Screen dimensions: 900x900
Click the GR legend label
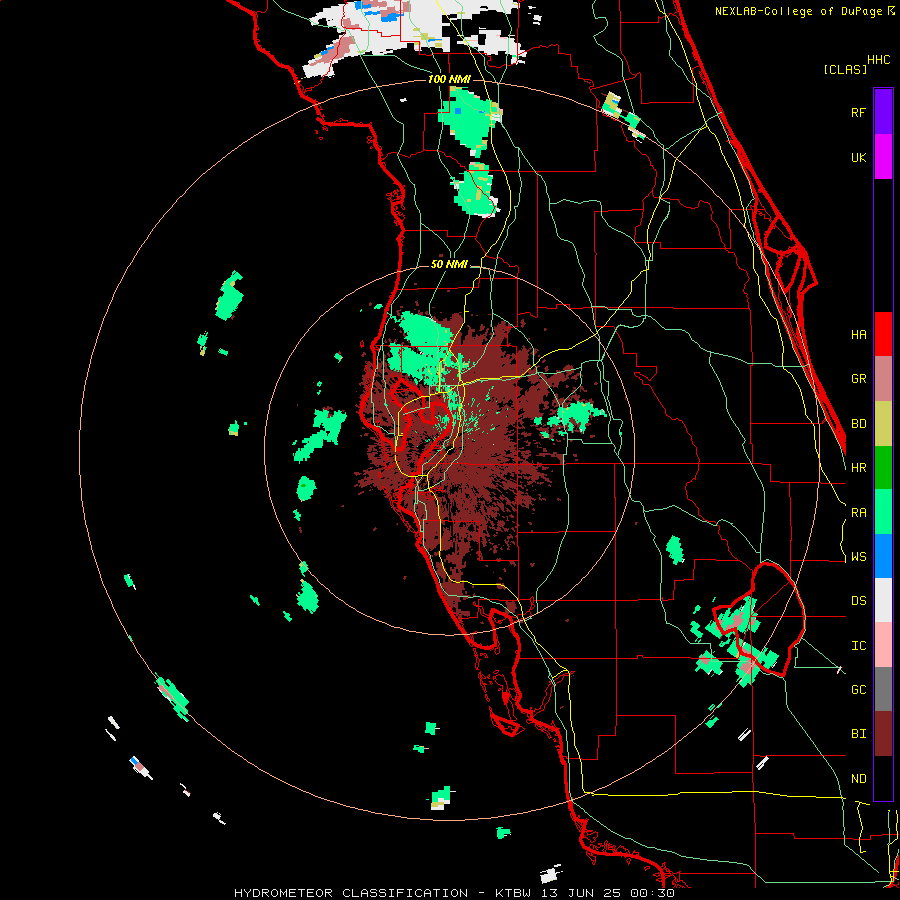[x=858, y=379]
